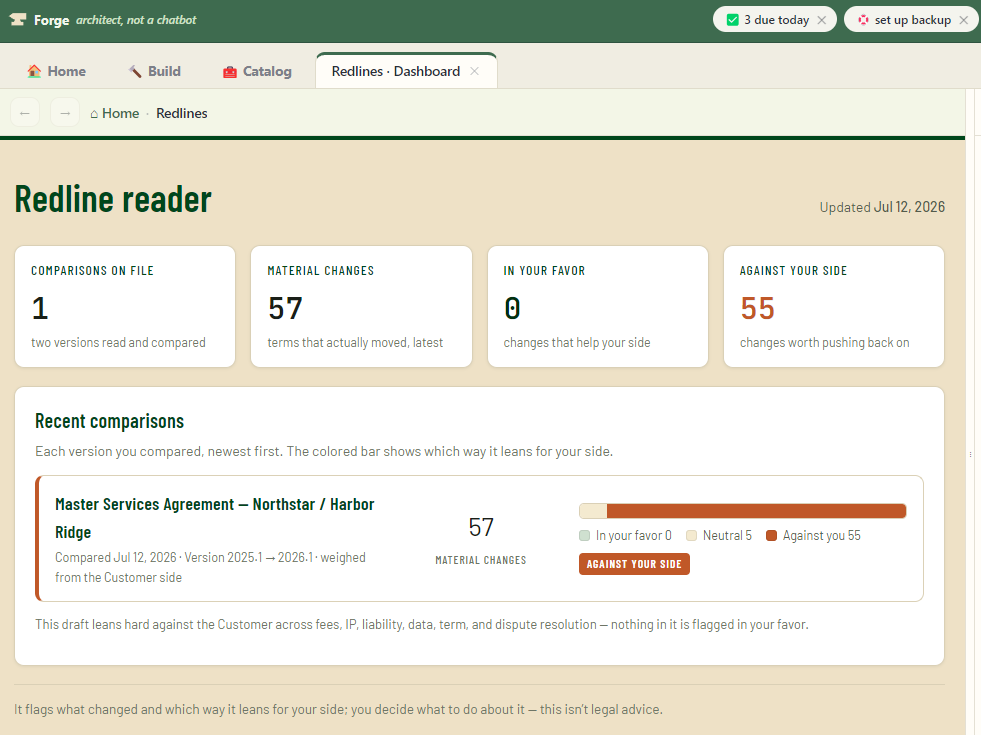Click the Neutral 5 legend swatch
This screenshot has width=981, height=735.
tap(691, 535)
